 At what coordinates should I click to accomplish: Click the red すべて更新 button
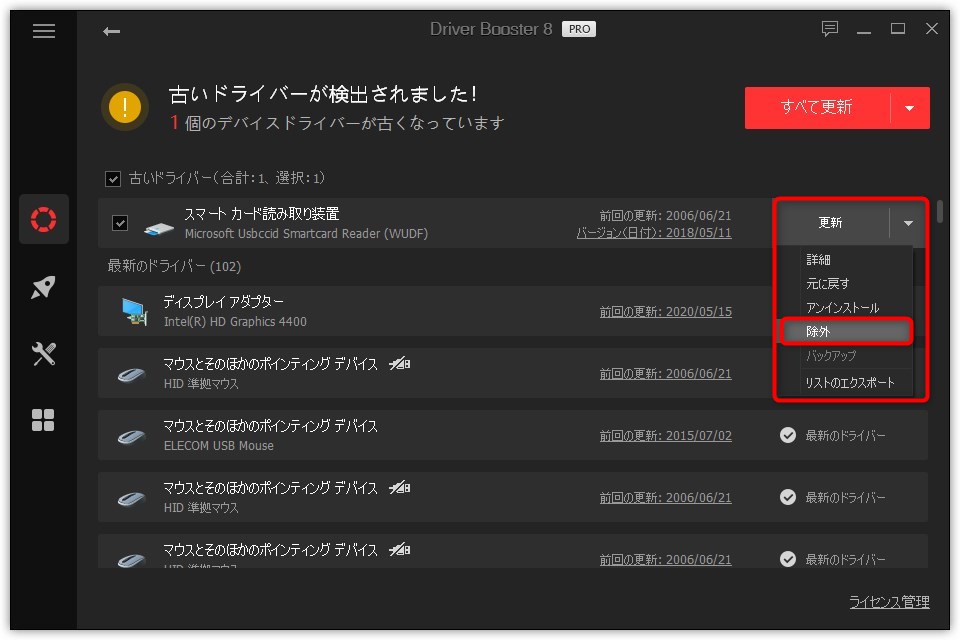click(x=817, y=108)
